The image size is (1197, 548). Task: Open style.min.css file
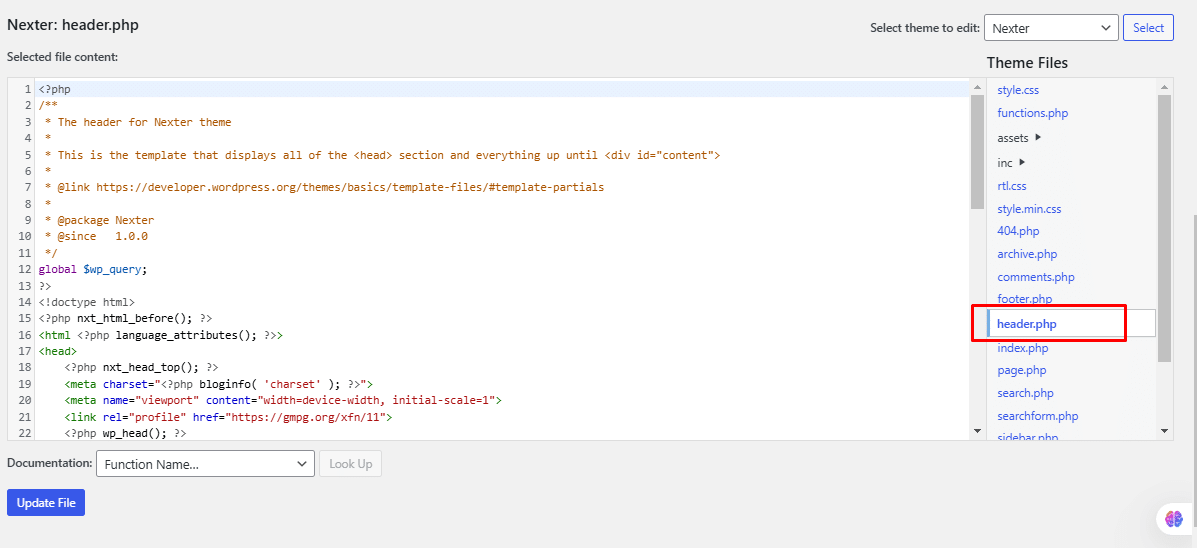pyautogui.click(x=1029, y=209)
